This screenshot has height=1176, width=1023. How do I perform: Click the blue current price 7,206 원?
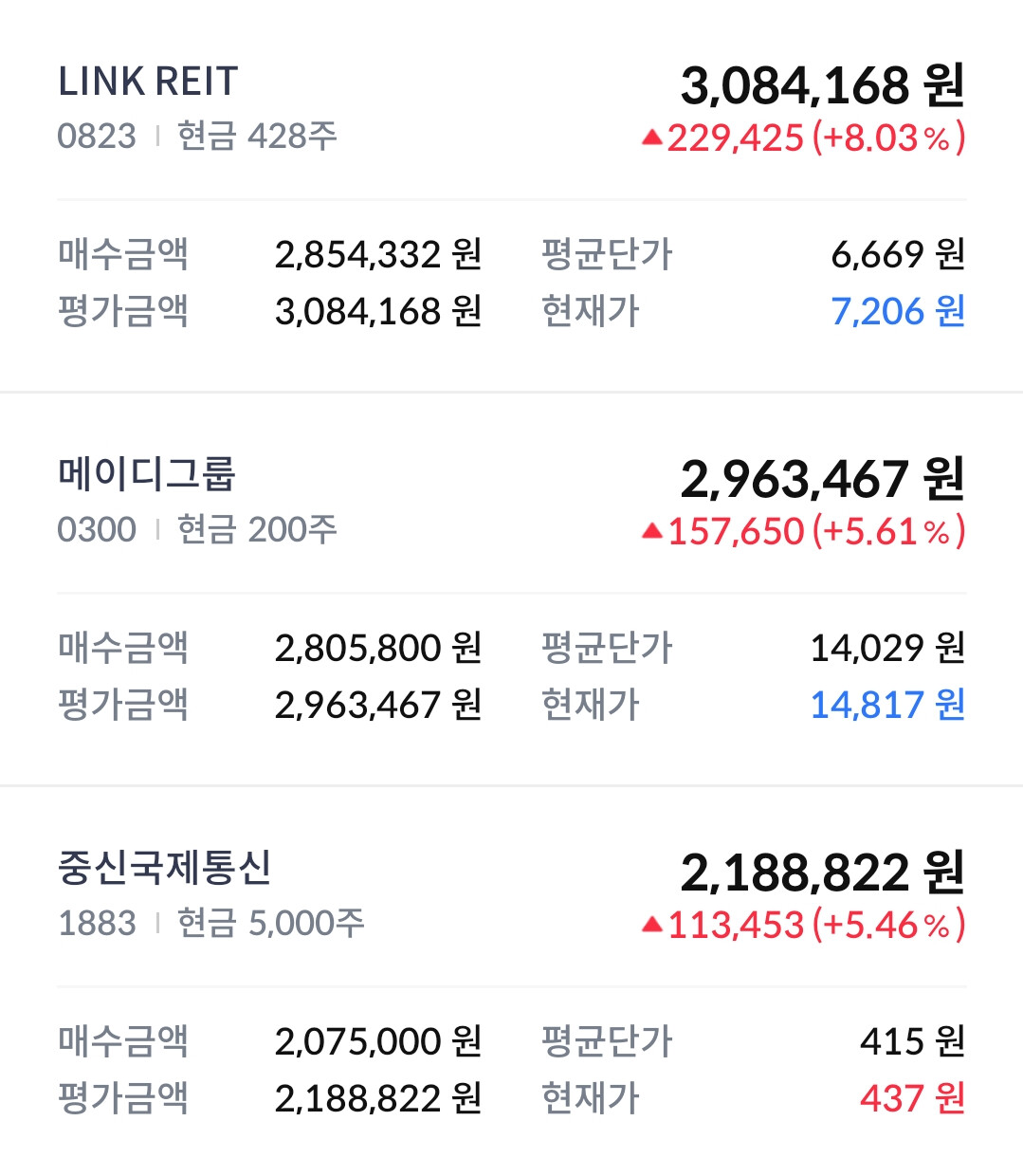(898, 311)
